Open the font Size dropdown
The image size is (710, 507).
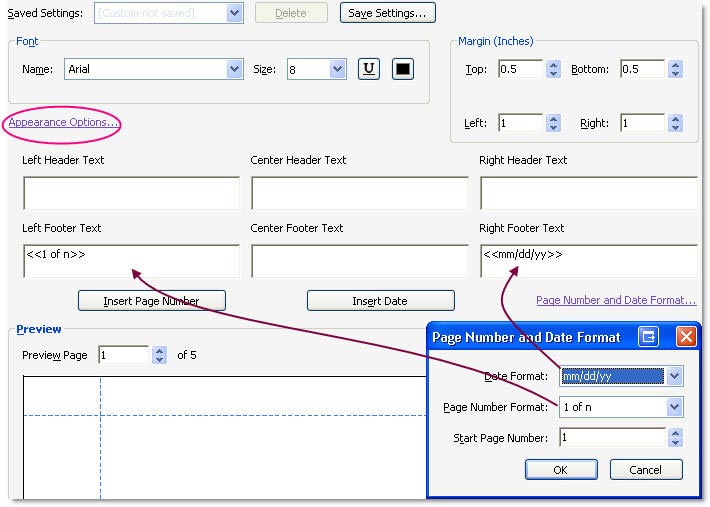click(x=337, y=70)
